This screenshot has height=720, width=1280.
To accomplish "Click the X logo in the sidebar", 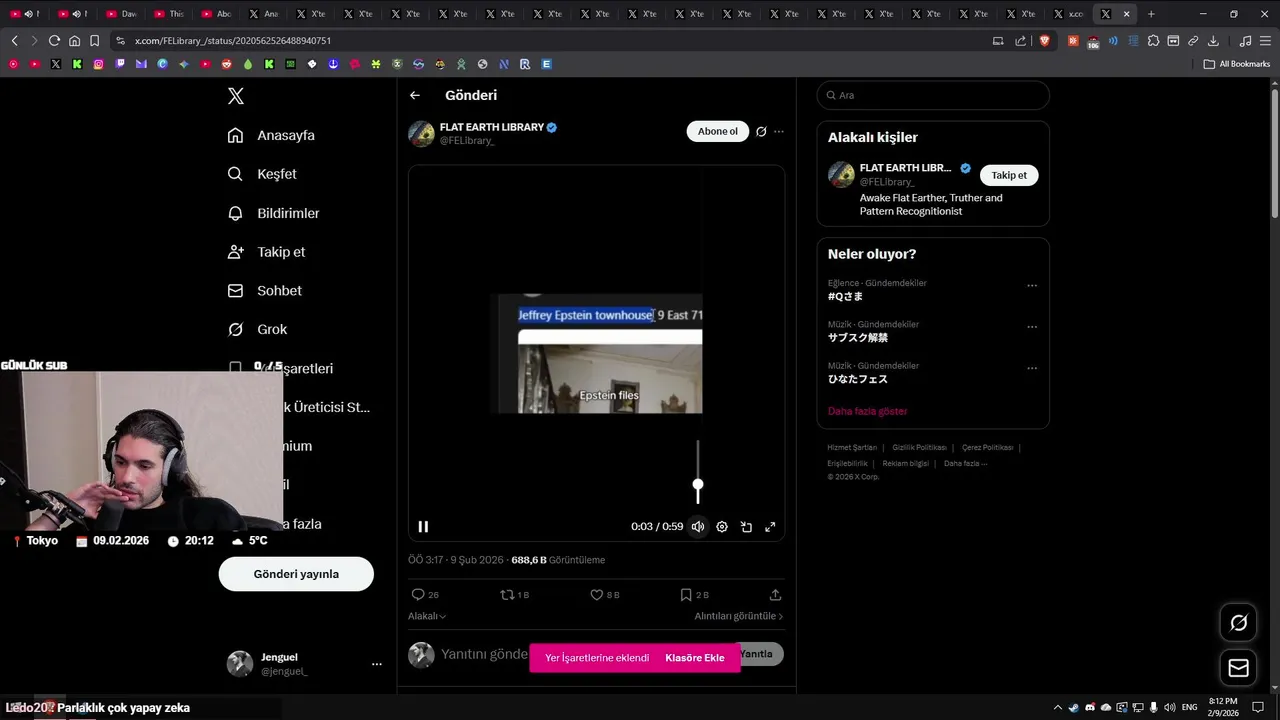I will coord(235,96).
